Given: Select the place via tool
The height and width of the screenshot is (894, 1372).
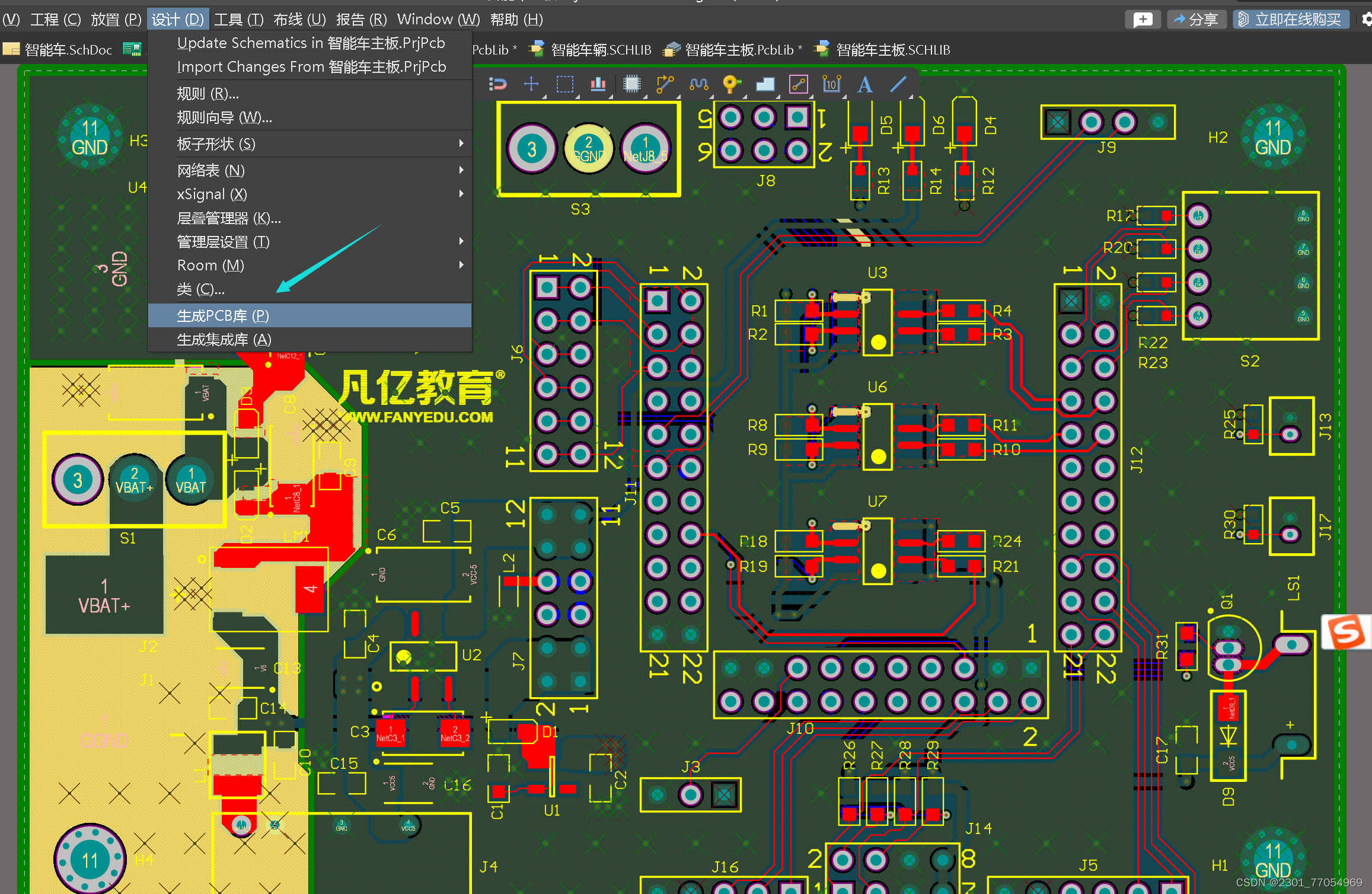Looking at the screenshot, I should (731, 84).
